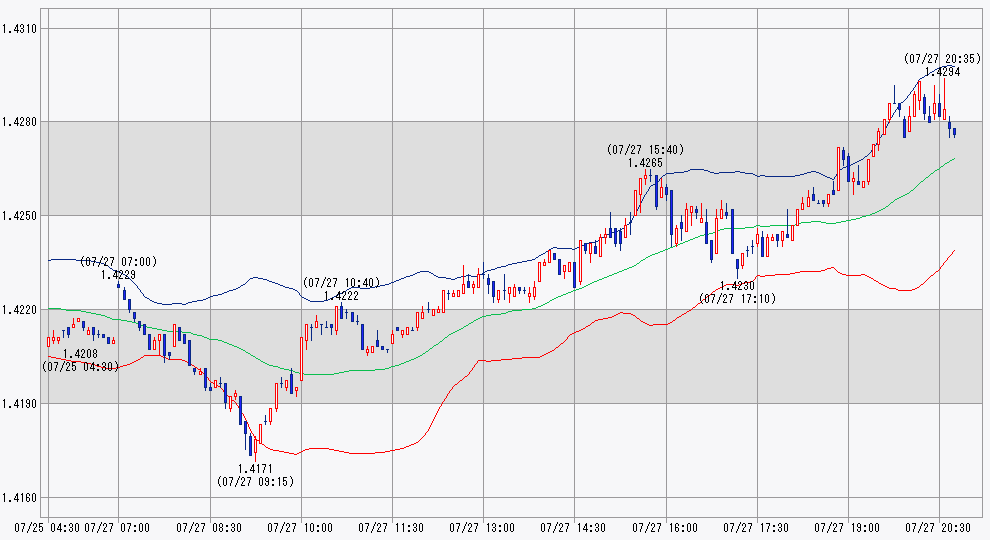Click the 07/27 14:30 time axis label

point(573,527)
